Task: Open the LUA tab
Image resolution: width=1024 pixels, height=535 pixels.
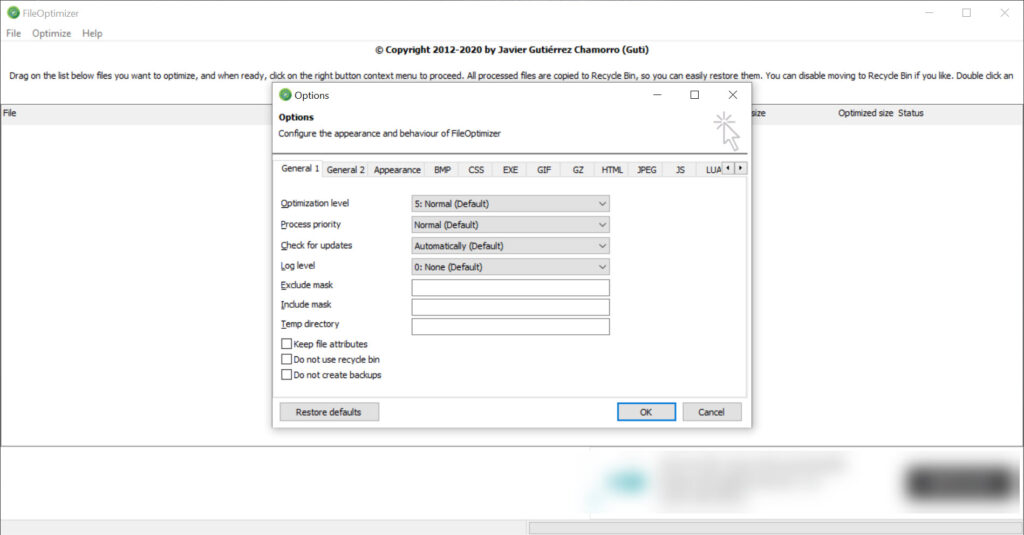Action: pos(711,170)
